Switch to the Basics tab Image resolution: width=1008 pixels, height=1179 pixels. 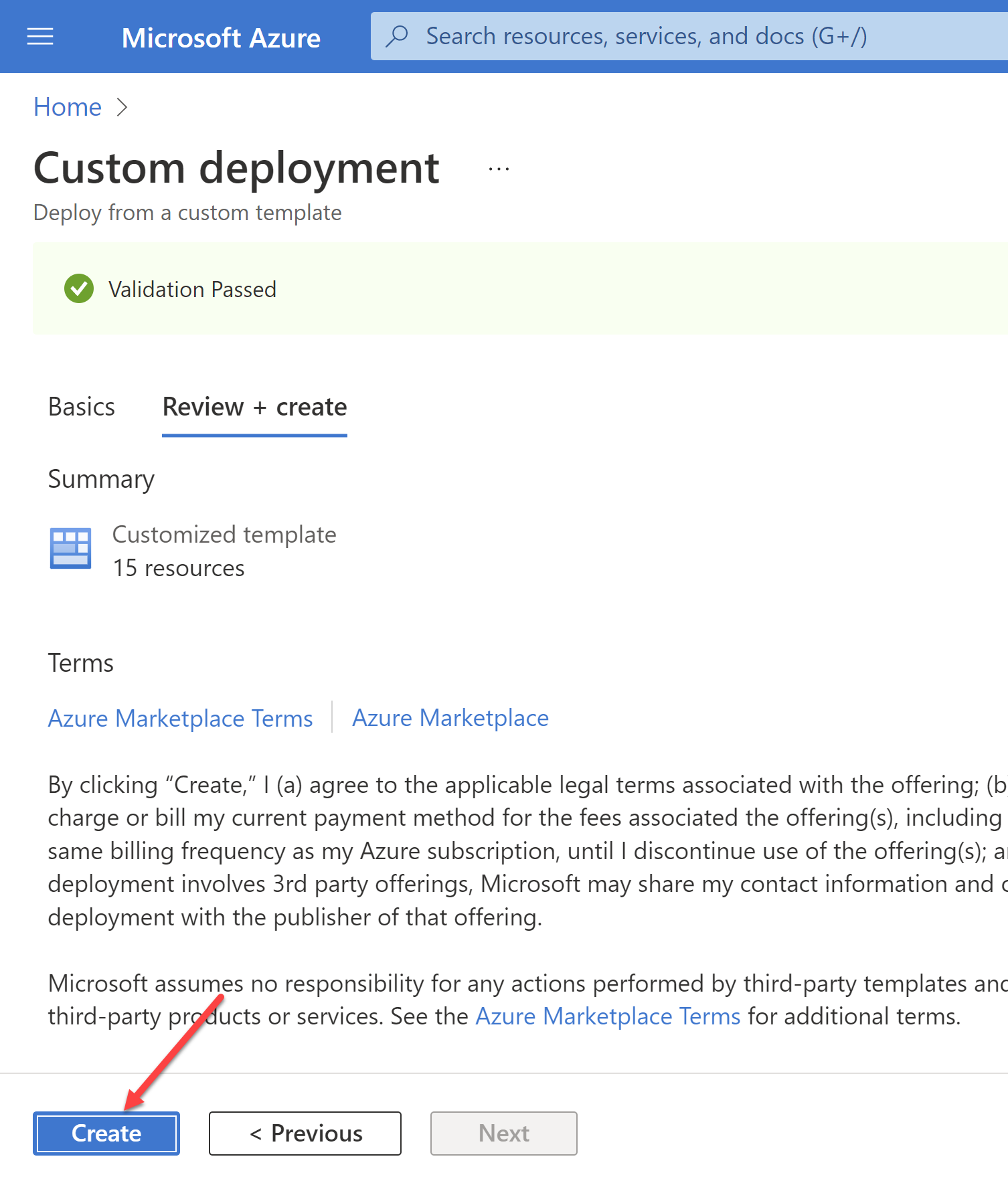point(82,407)
